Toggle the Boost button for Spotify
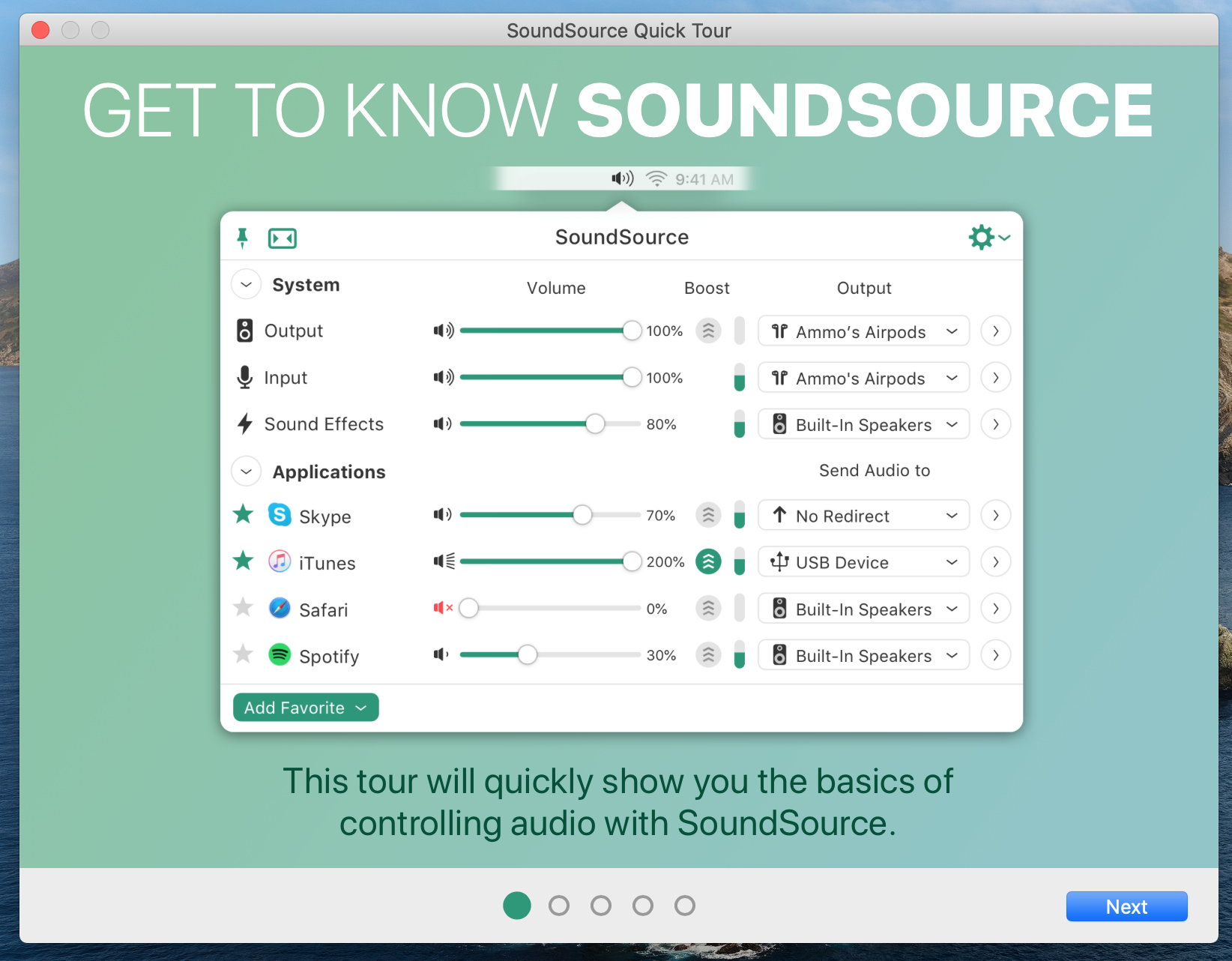The height and width of the screenshot is (961, 1232). [708, 654]
